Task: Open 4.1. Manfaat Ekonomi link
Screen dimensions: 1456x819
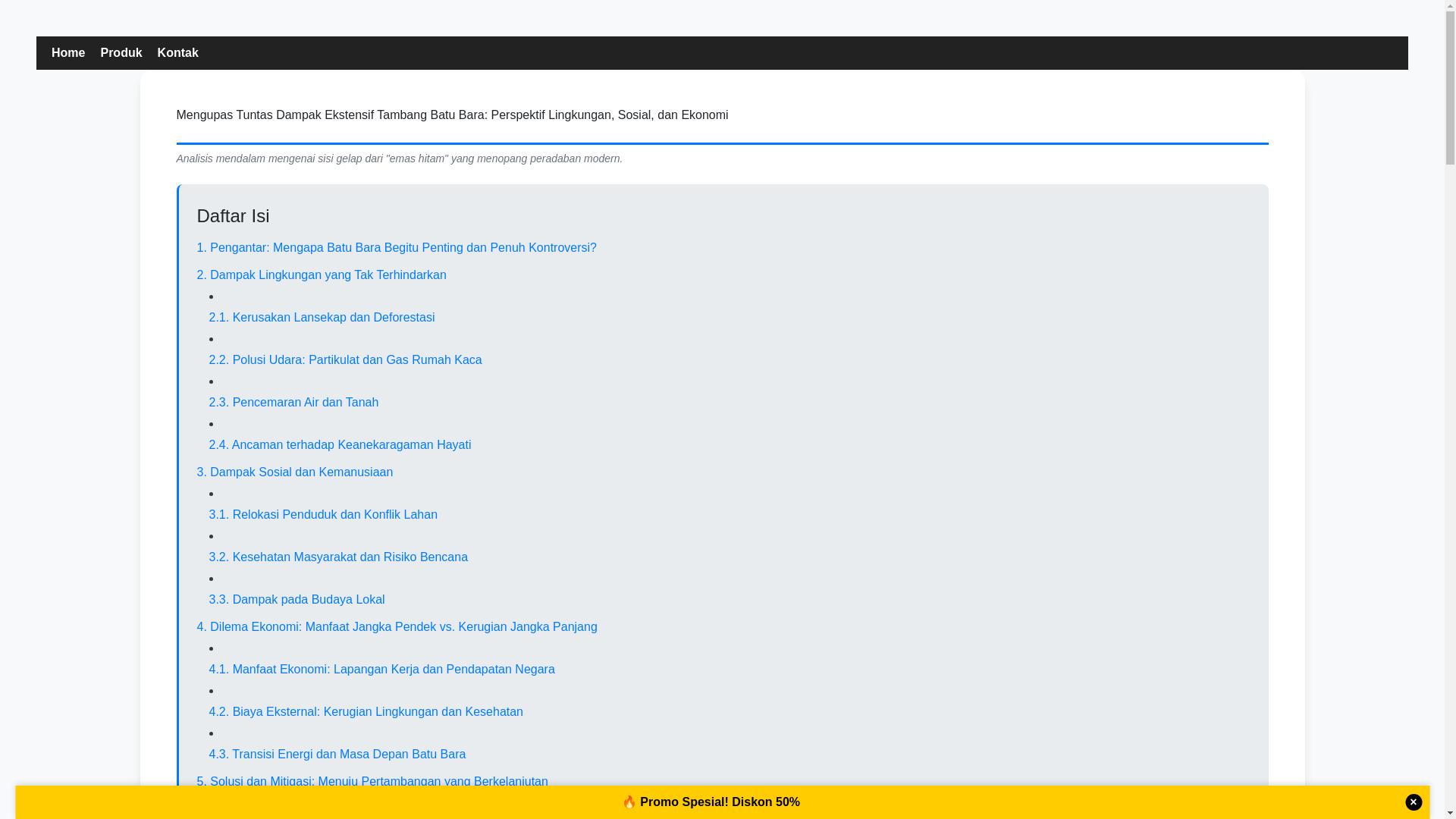Action: click(382, 670)
